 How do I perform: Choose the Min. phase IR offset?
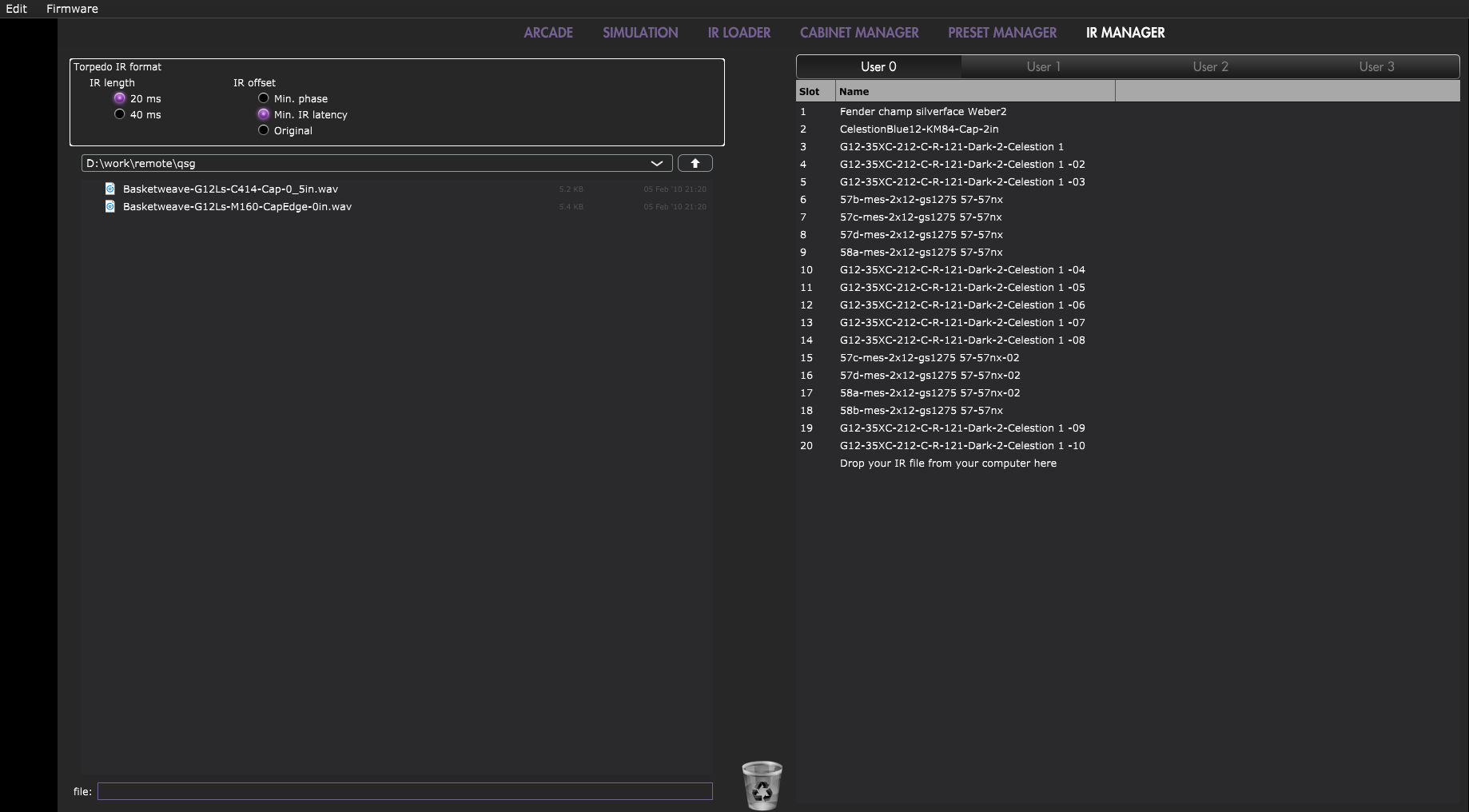pos(264,98)
